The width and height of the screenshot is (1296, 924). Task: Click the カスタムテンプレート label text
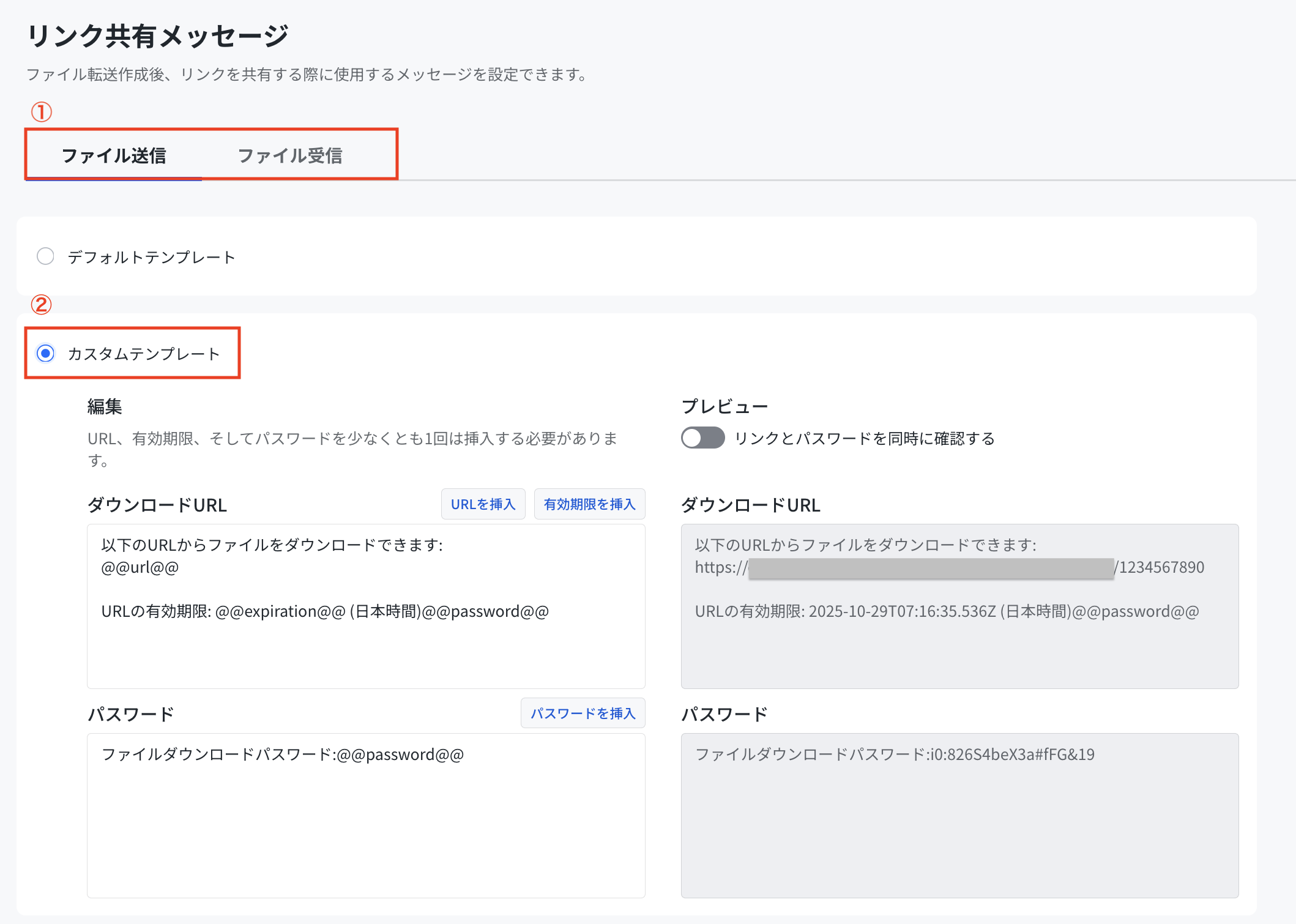(144, 354)
